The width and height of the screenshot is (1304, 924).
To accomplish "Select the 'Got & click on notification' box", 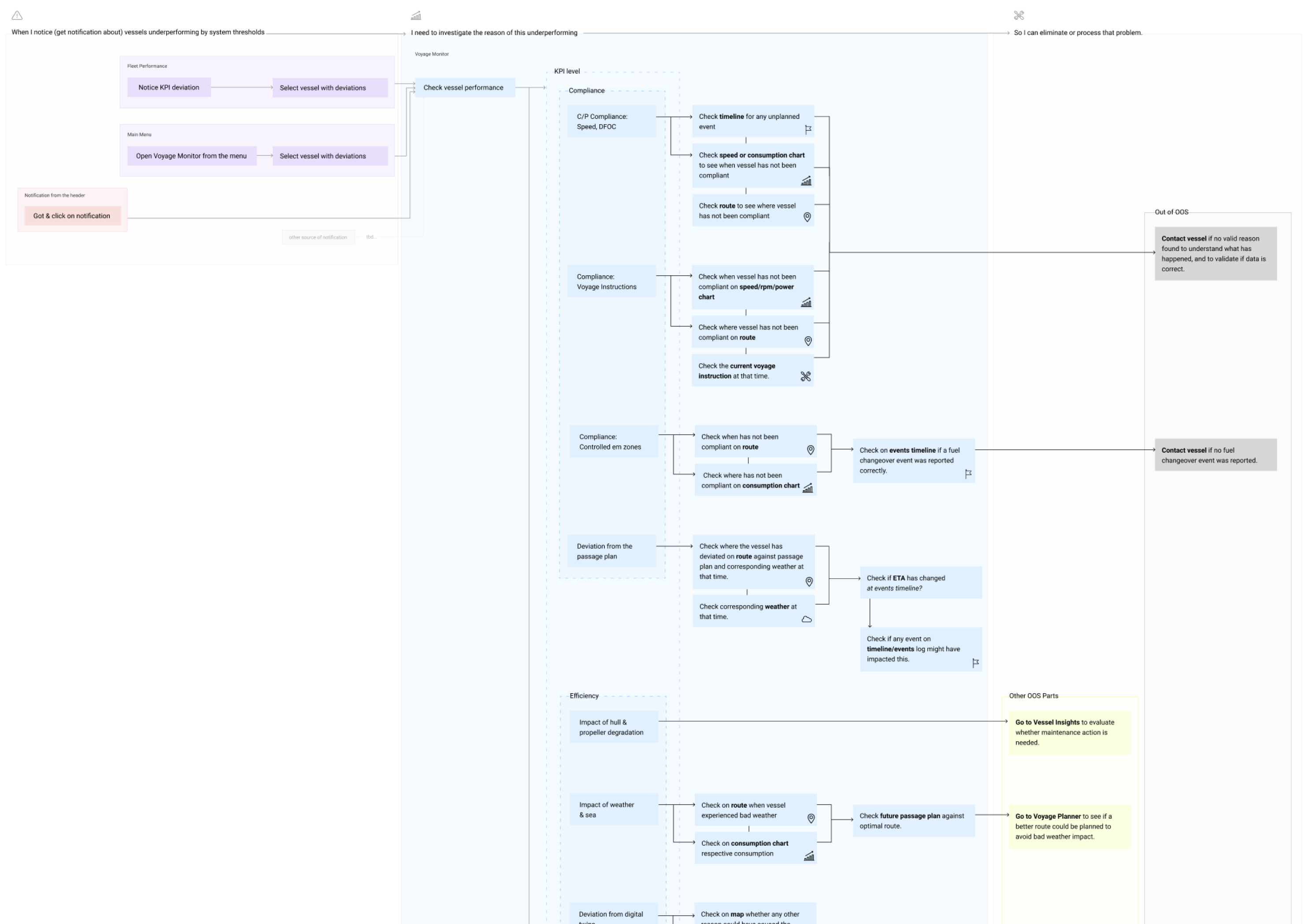I will (73, 216).
